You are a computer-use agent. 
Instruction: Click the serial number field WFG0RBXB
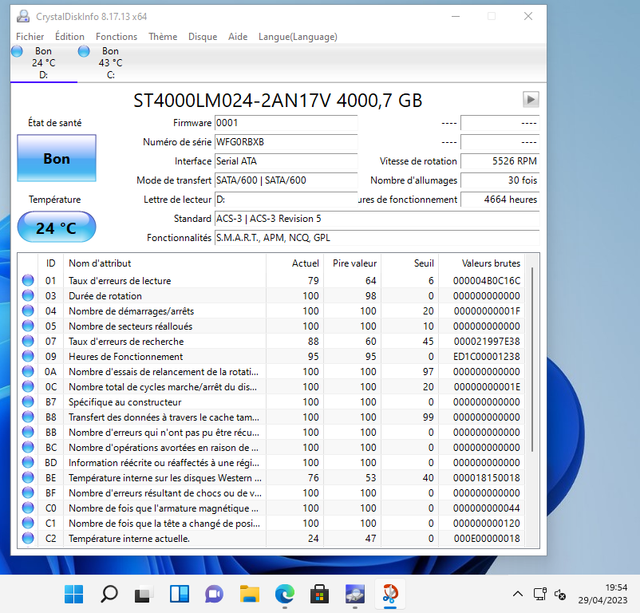click(x=286, y=142)
